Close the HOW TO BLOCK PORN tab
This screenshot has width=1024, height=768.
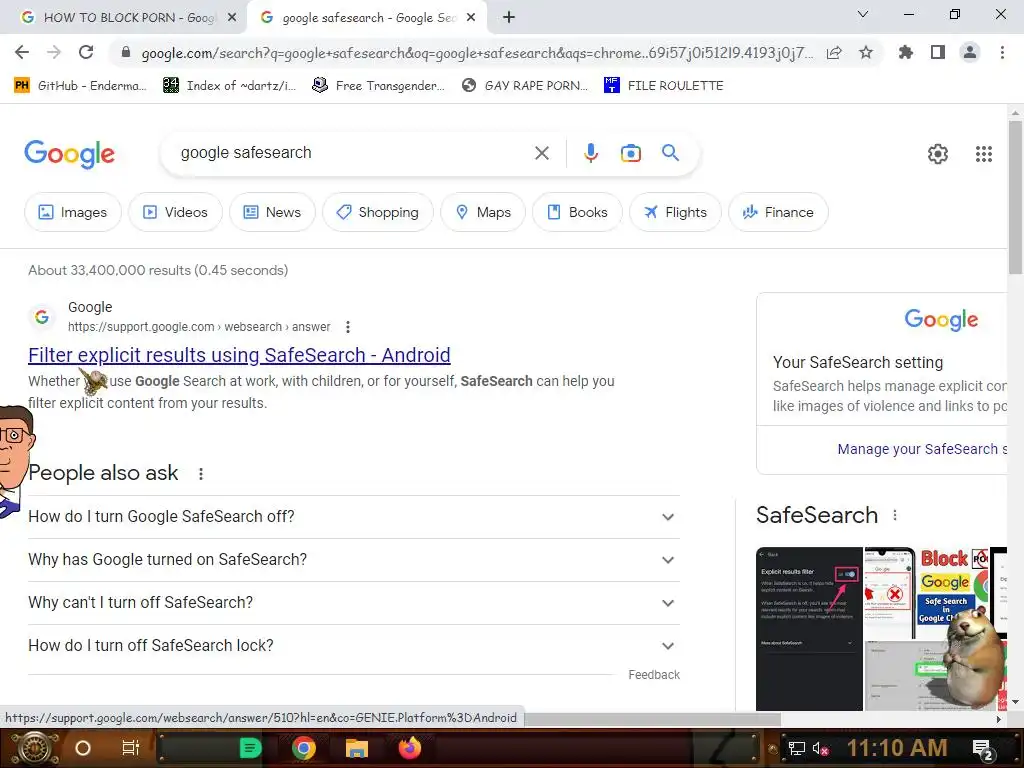pos(232,18)
